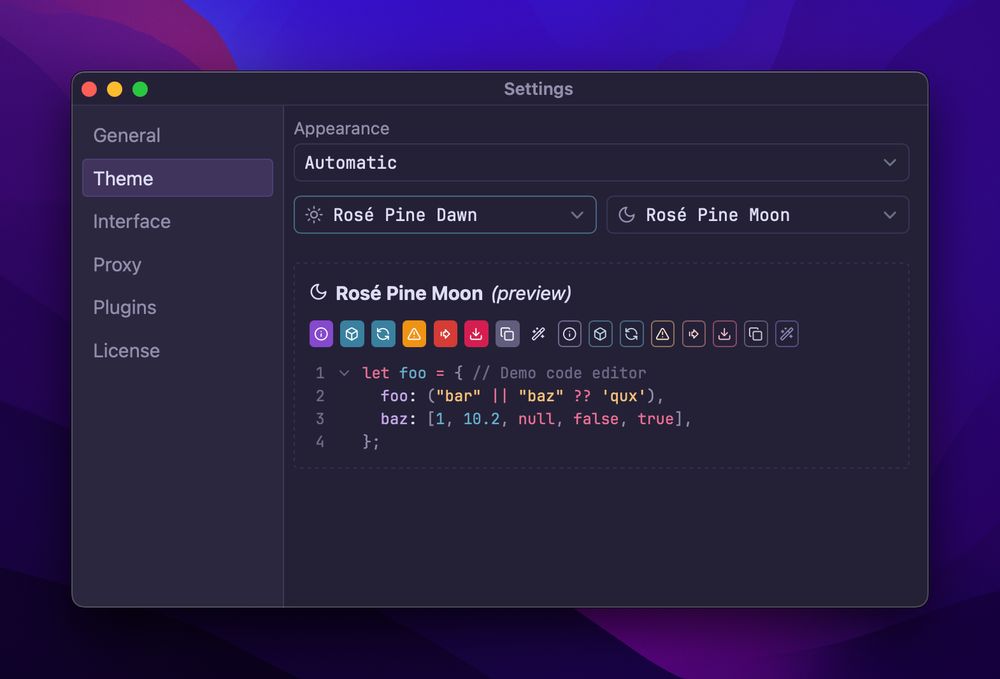This screenshot has height=679, width=1000.
Task: Click the outlined copy icon button
Action: [756, 334]
